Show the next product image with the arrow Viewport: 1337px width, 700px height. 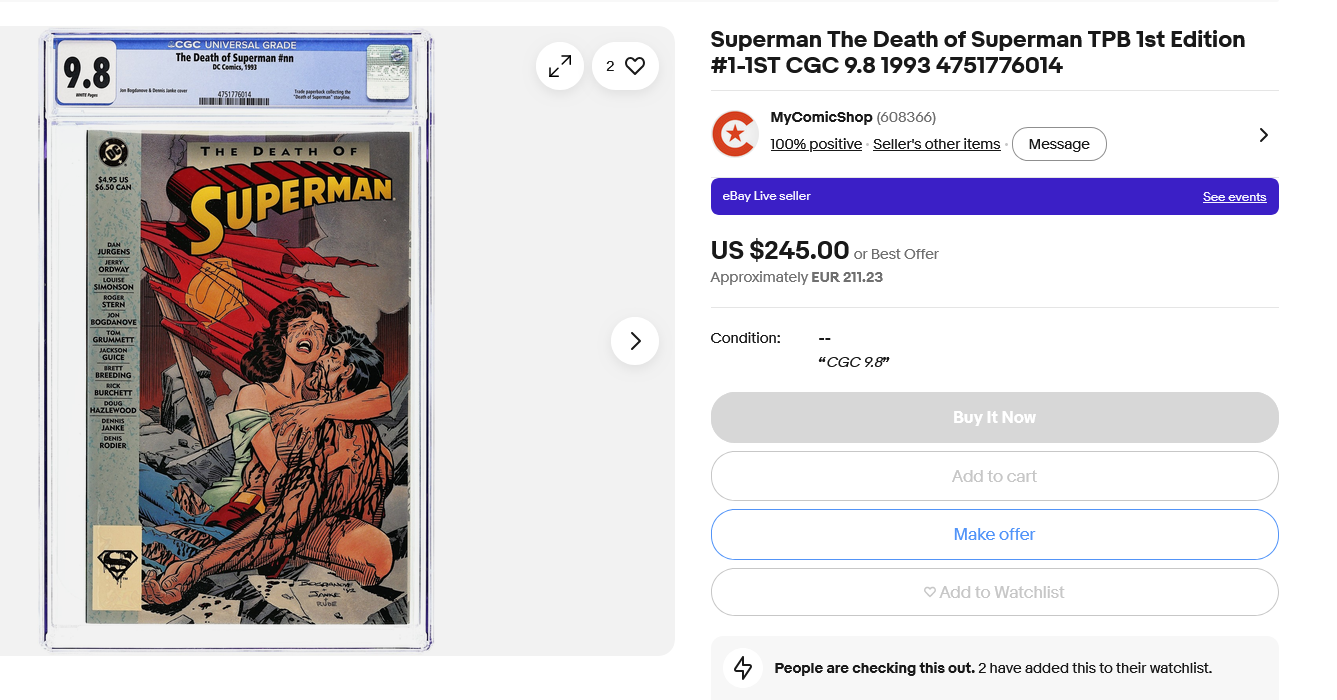635,341
